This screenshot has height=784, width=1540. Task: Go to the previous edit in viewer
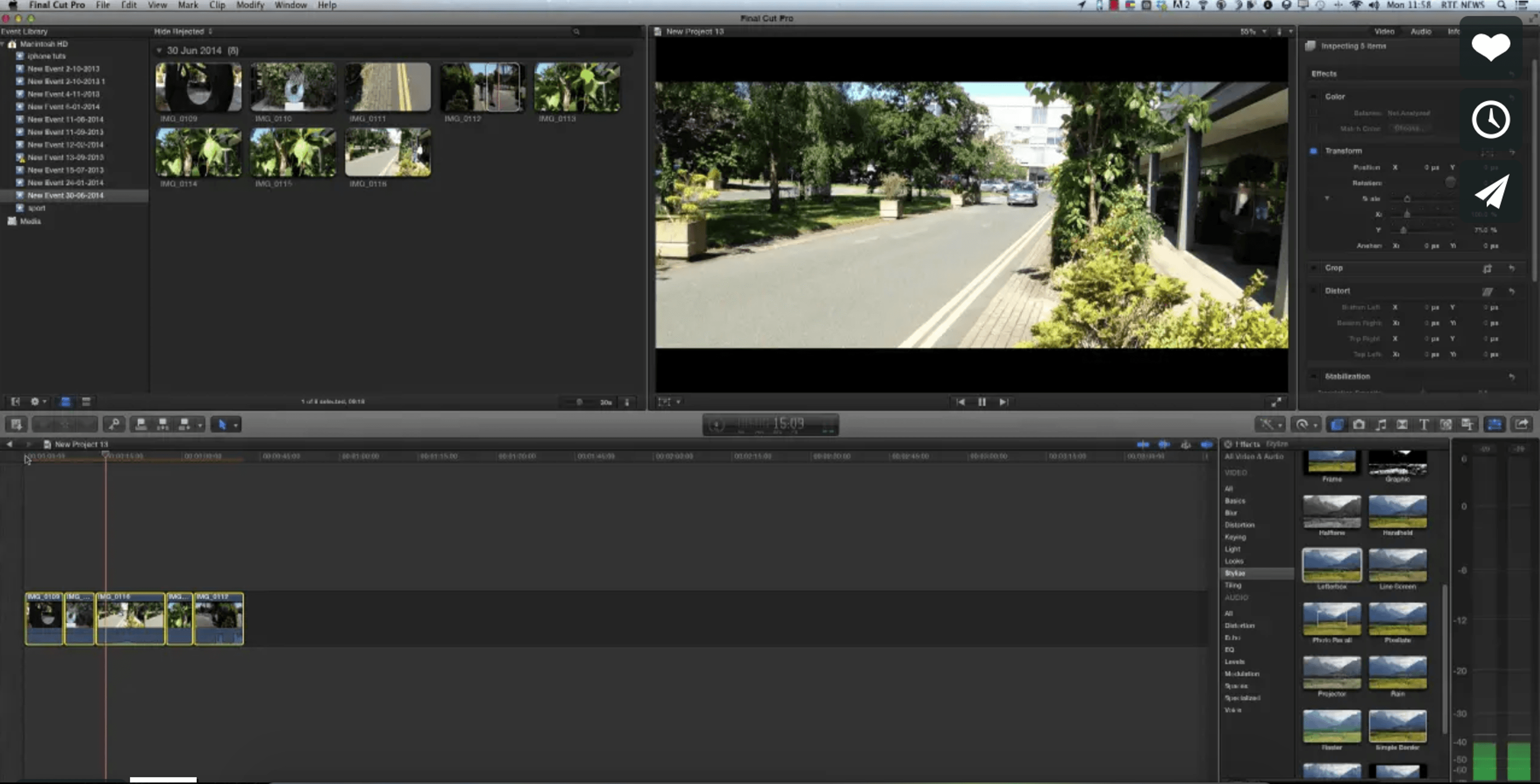[960, 402]
